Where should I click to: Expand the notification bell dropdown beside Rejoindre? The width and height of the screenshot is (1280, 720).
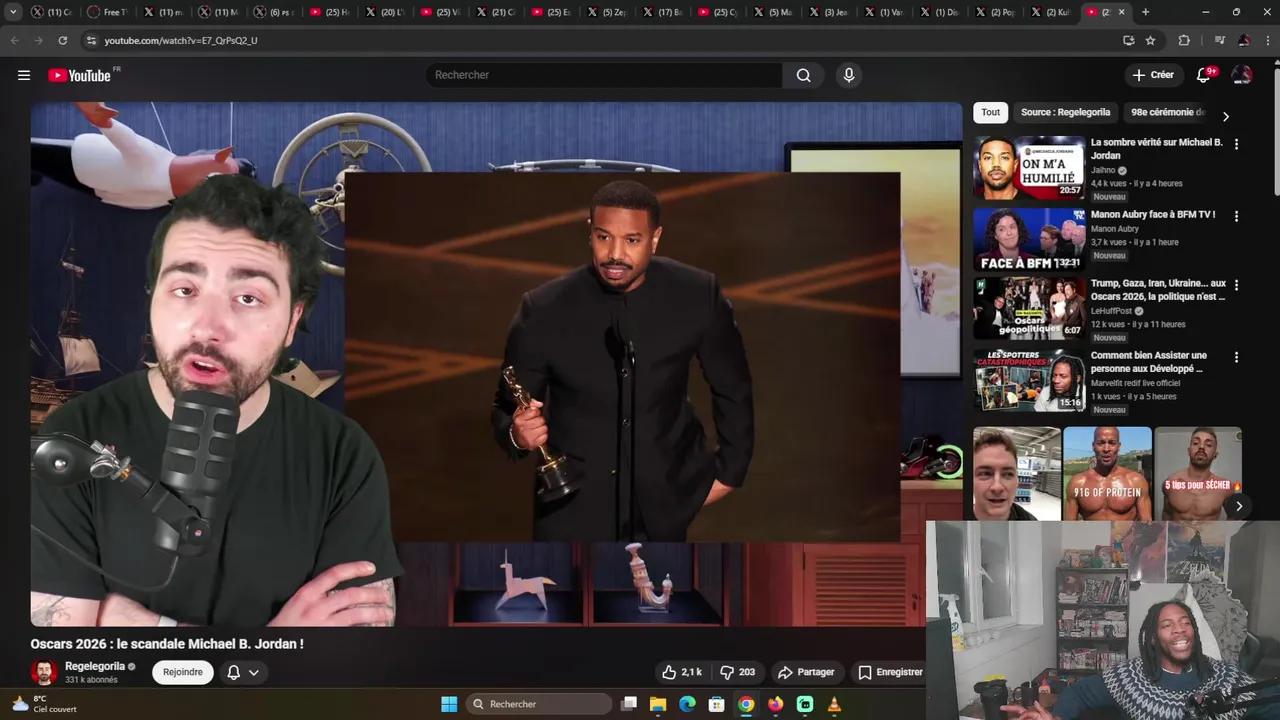click(x=254, y=672)
